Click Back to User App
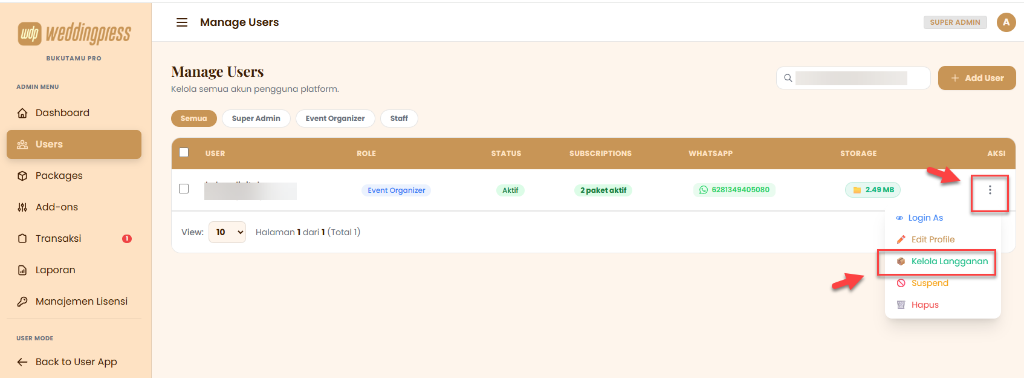 (74, 362)
